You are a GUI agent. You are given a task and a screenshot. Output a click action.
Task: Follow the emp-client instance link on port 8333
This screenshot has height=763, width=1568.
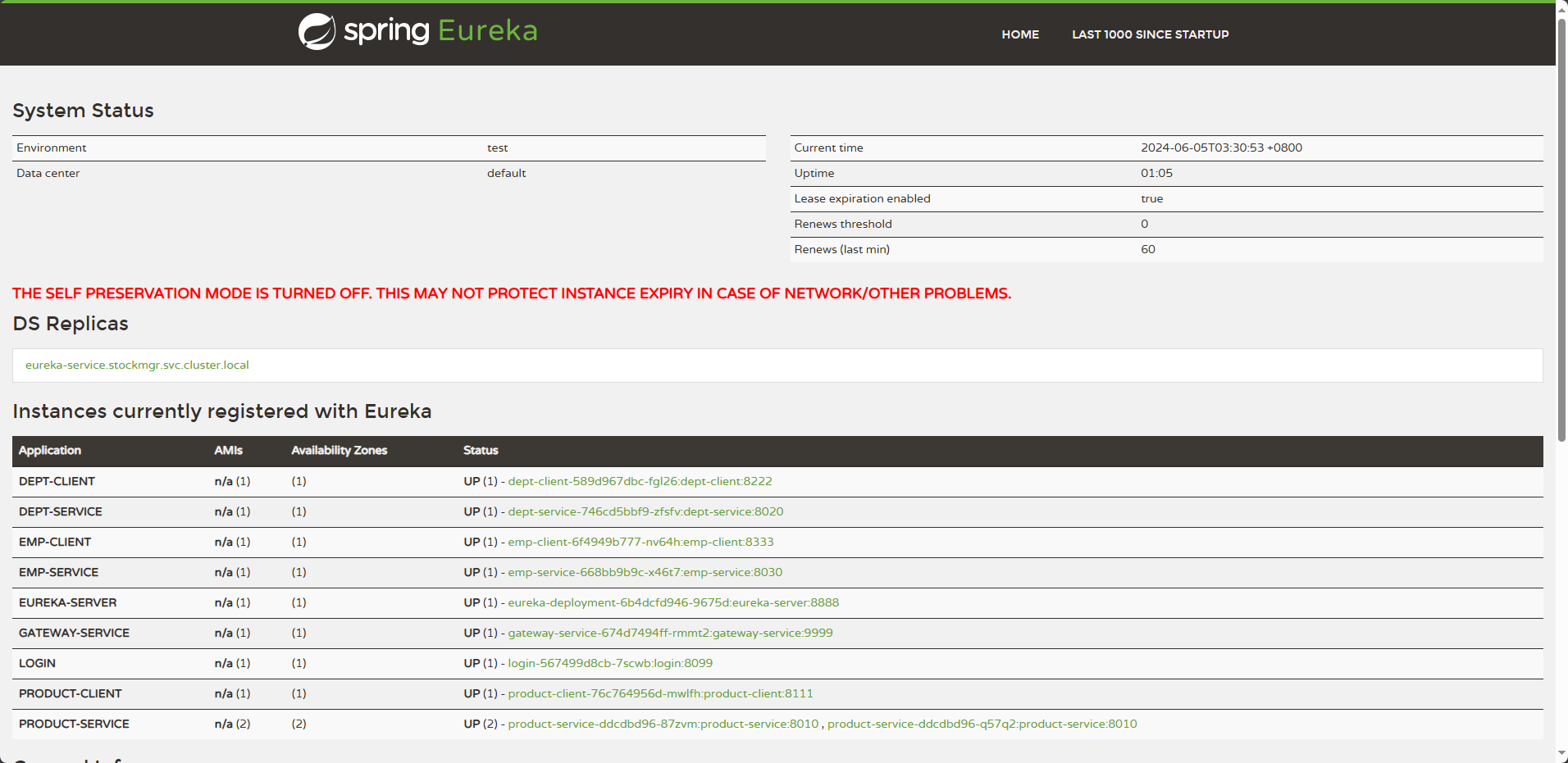point(640,543)
